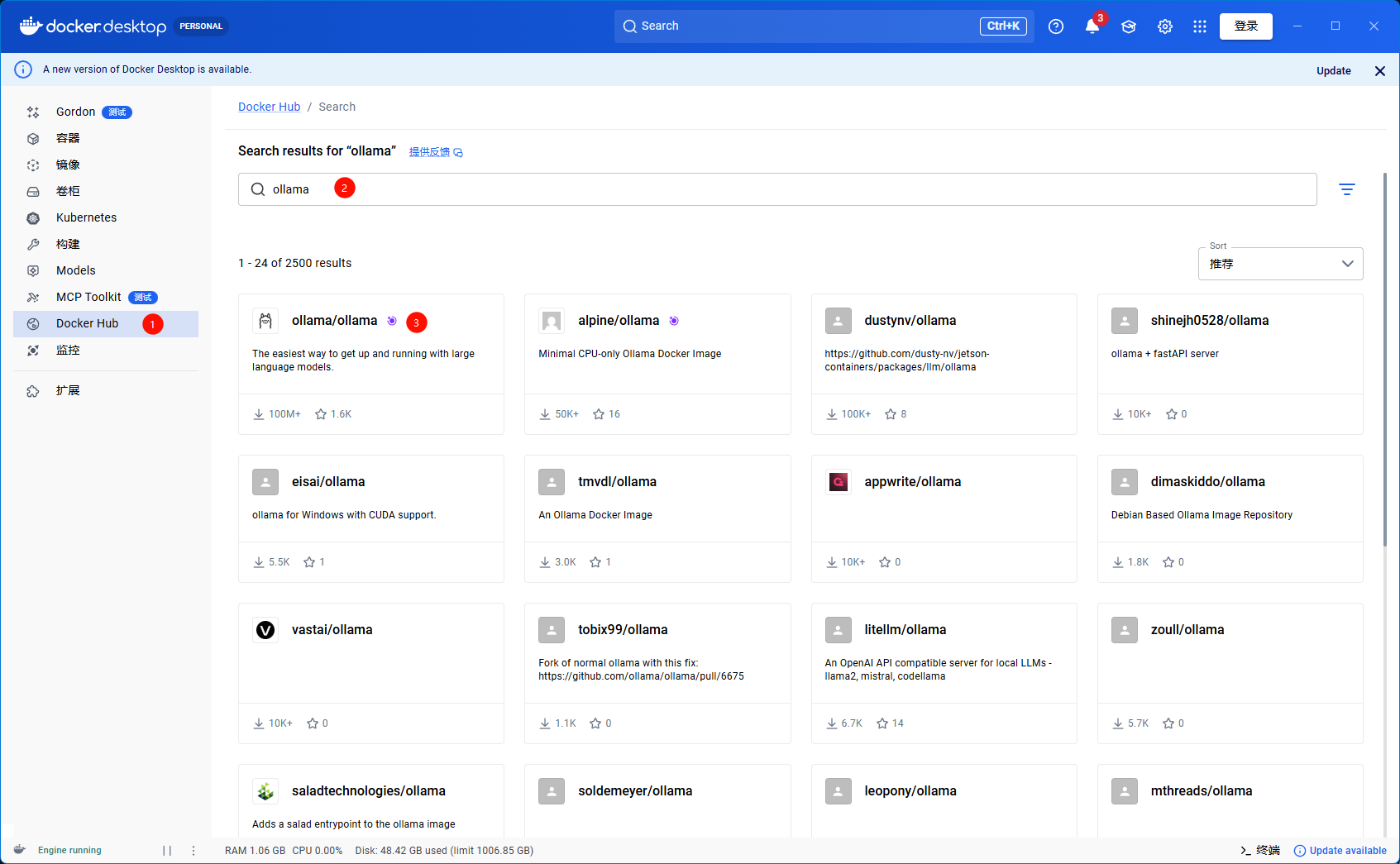Open the tmvdl/ollama result

click(657, 518)
